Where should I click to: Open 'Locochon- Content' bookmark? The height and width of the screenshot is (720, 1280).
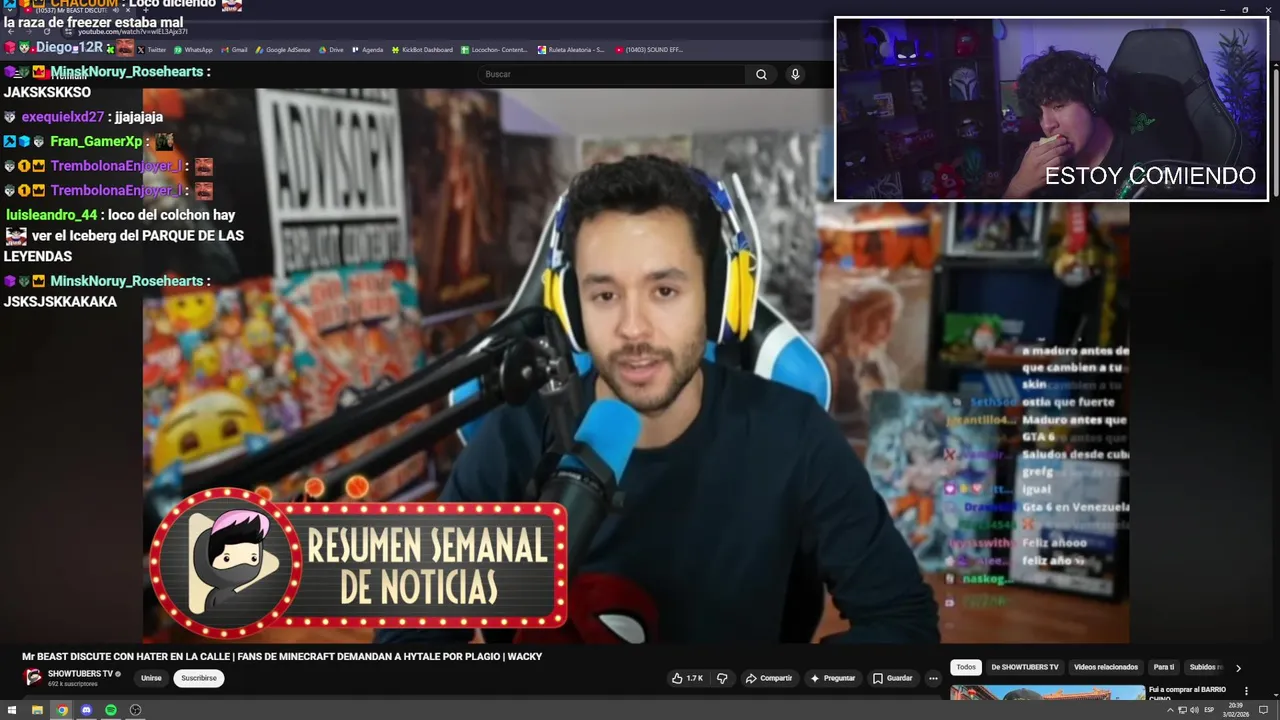[494, 50]
